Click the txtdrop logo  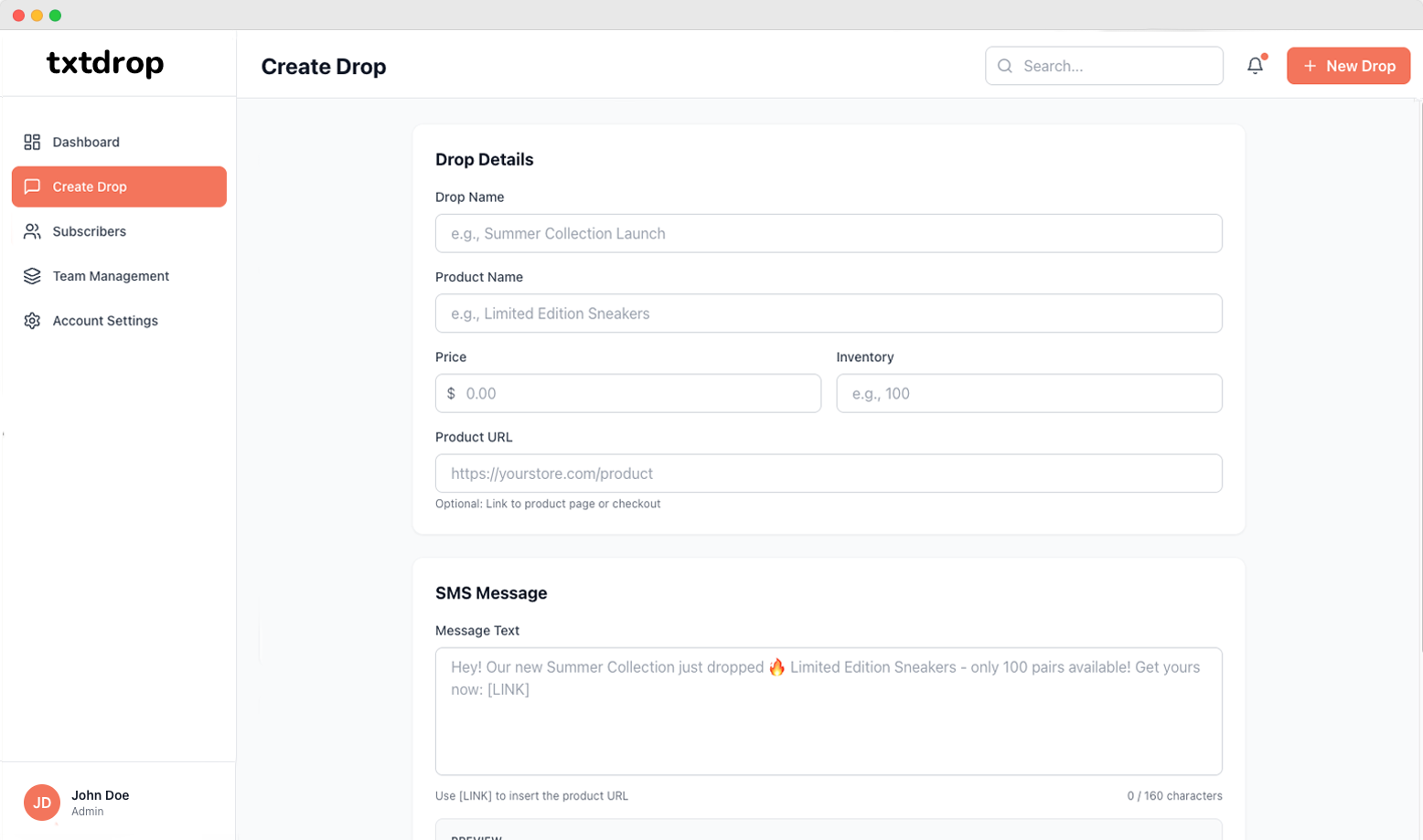[105, 62]
